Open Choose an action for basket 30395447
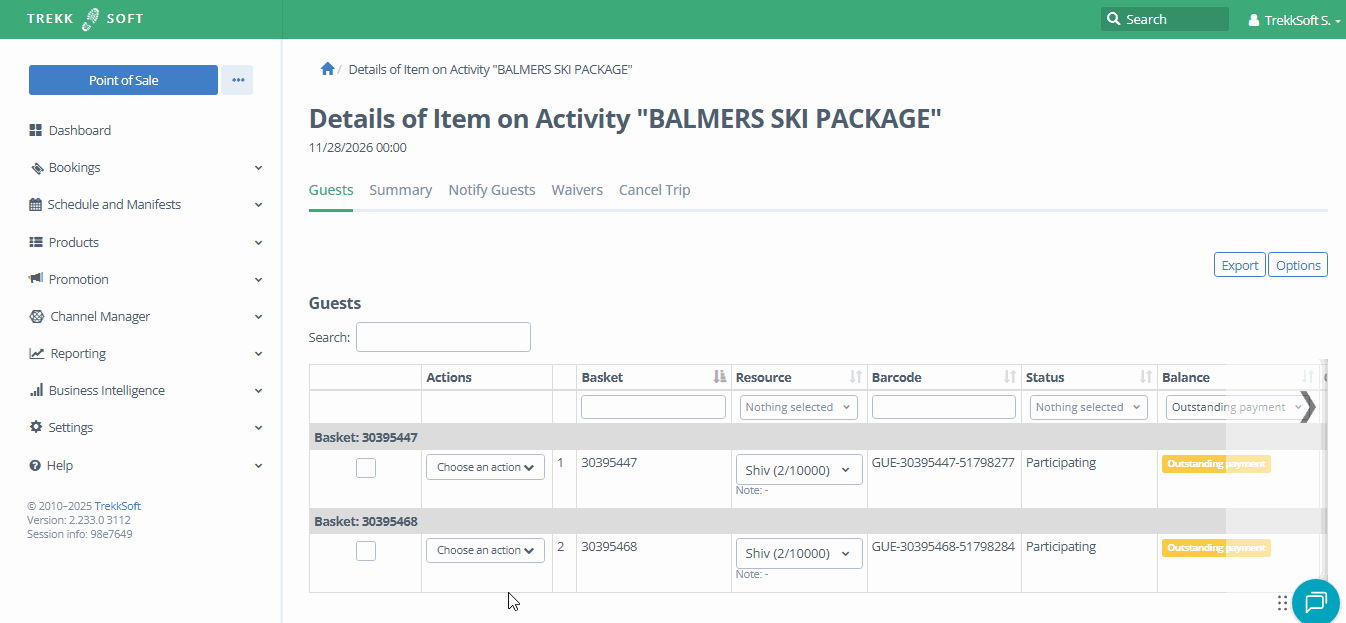Image resolution: width=1346 pixels, height=623 pixels. click(x=485, y=467)
